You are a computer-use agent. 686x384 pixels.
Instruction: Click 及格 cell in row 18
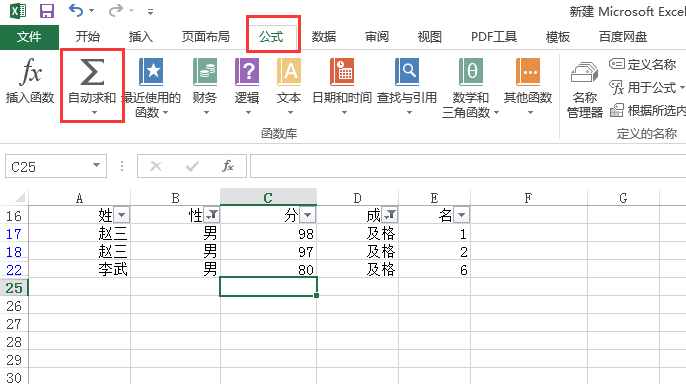(357, 251)
